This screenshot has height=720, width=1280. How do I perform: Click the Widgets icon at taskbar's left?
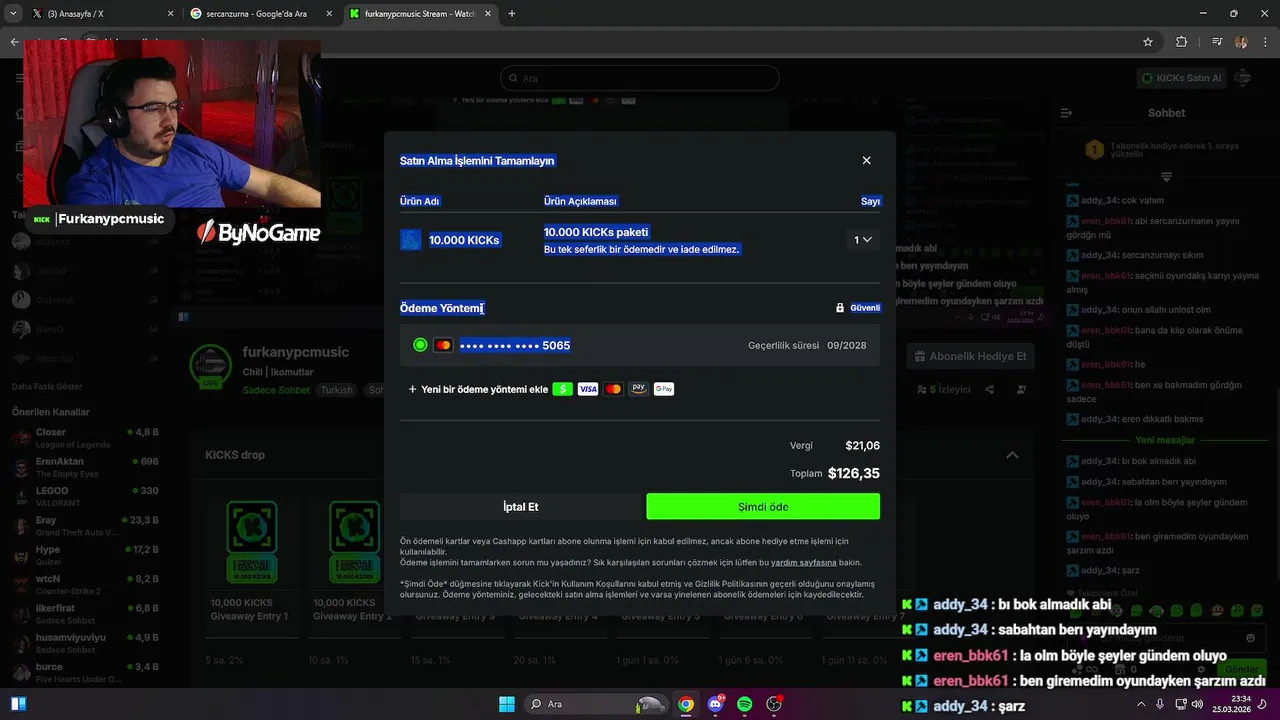click(x=18, y=704)
